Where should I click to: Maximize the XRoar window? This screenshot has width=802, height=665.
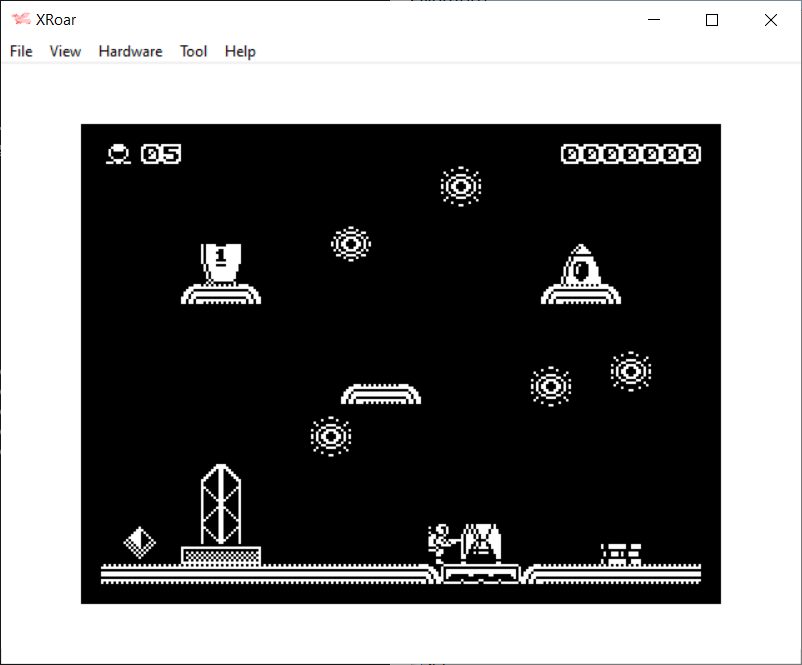point(712,20)
